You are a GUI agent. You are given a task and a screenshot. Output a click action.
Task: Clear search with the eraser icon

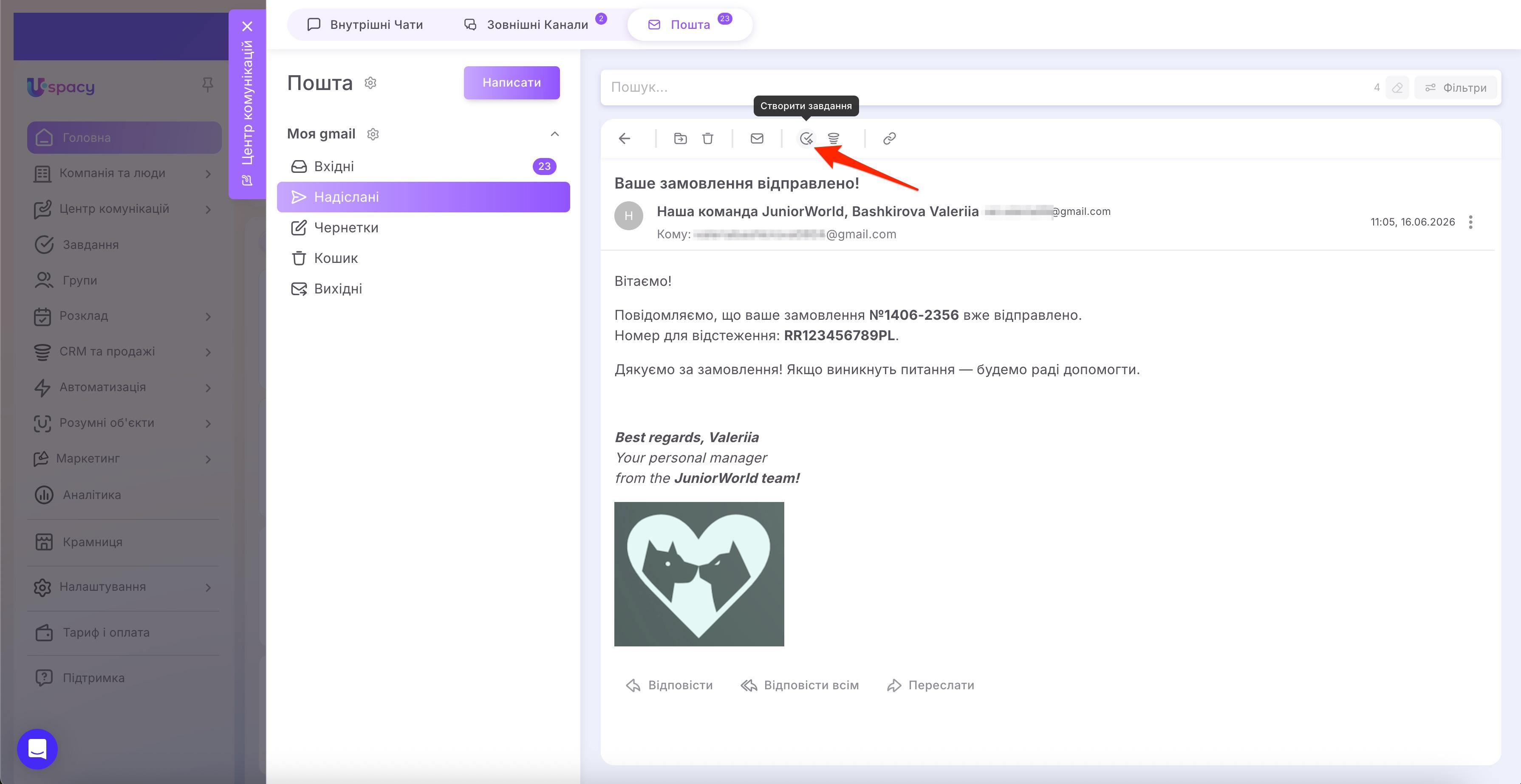coord(1397,87)
